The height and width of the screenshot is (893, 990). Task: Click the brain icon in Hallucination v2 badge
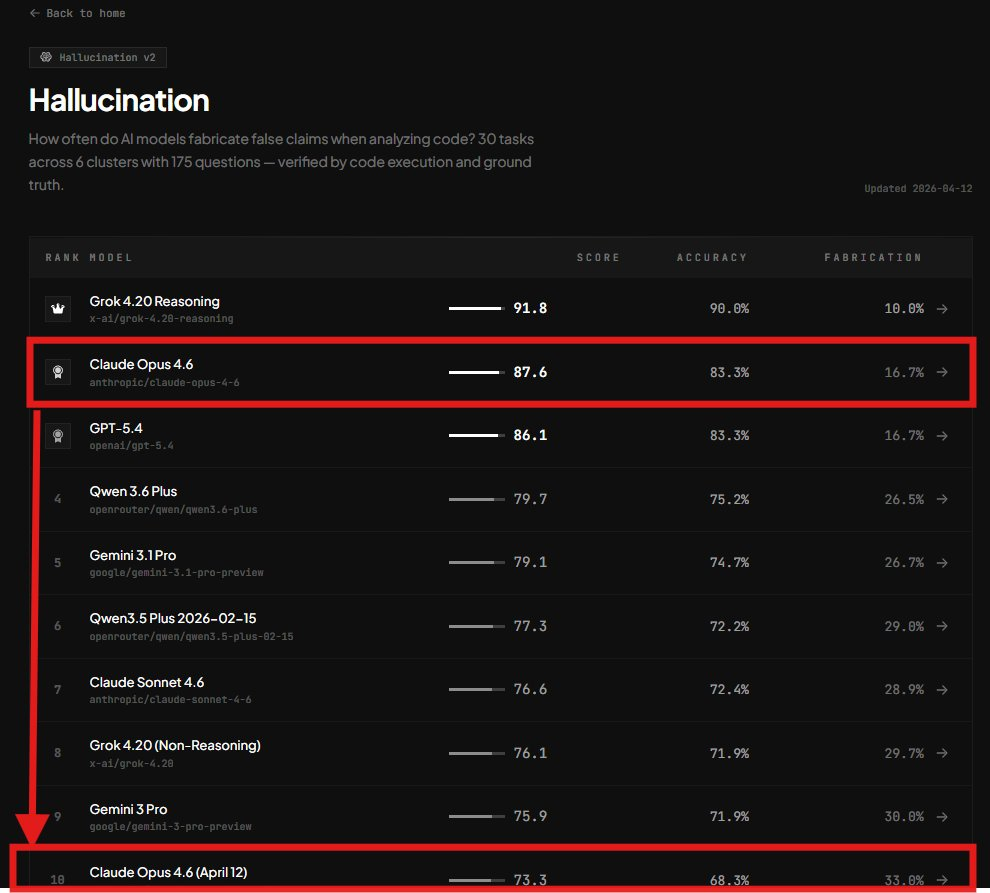pos(46,57)
